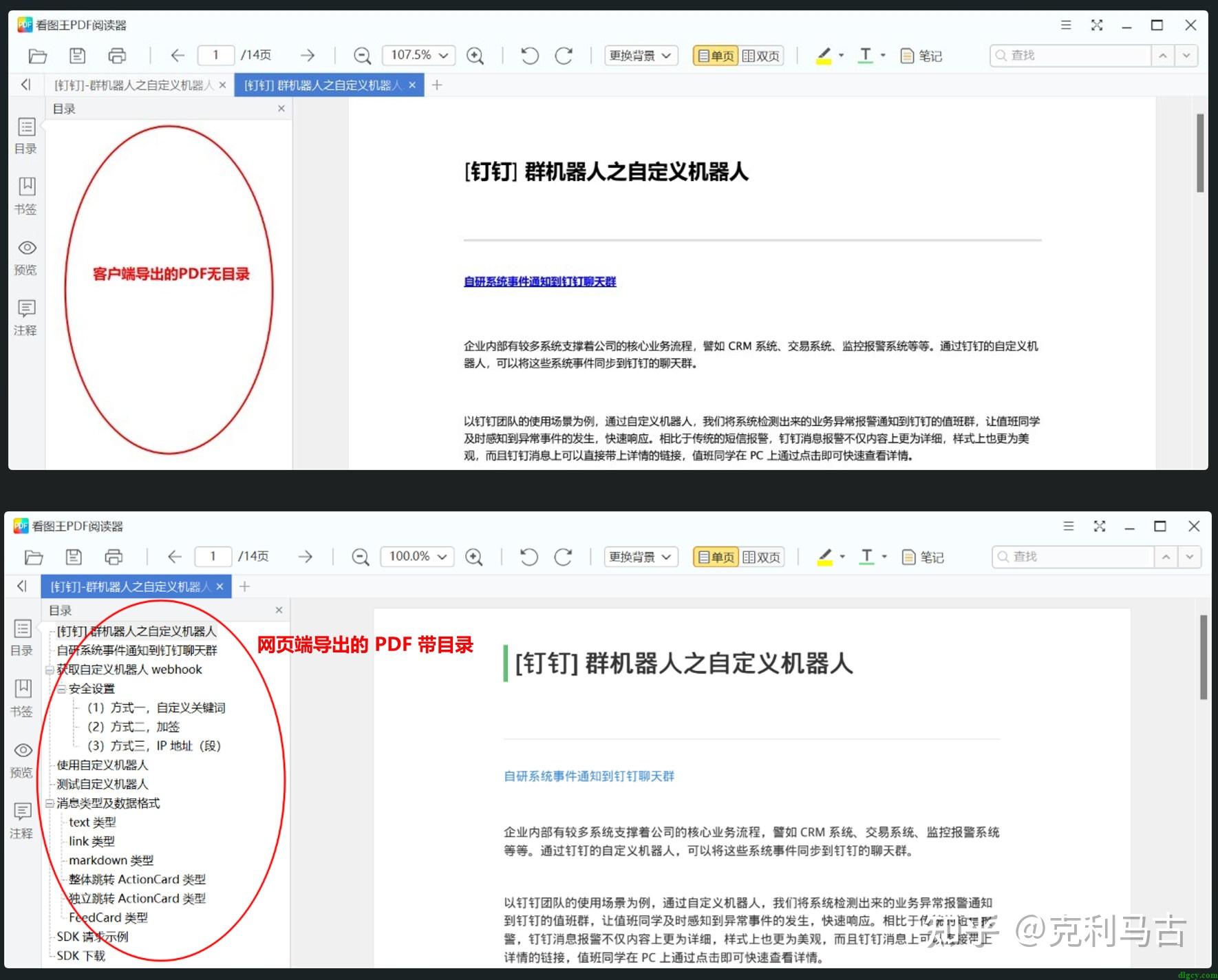
Task: Open hamburger menu in top window
Action: click(x=1066, y=25)
